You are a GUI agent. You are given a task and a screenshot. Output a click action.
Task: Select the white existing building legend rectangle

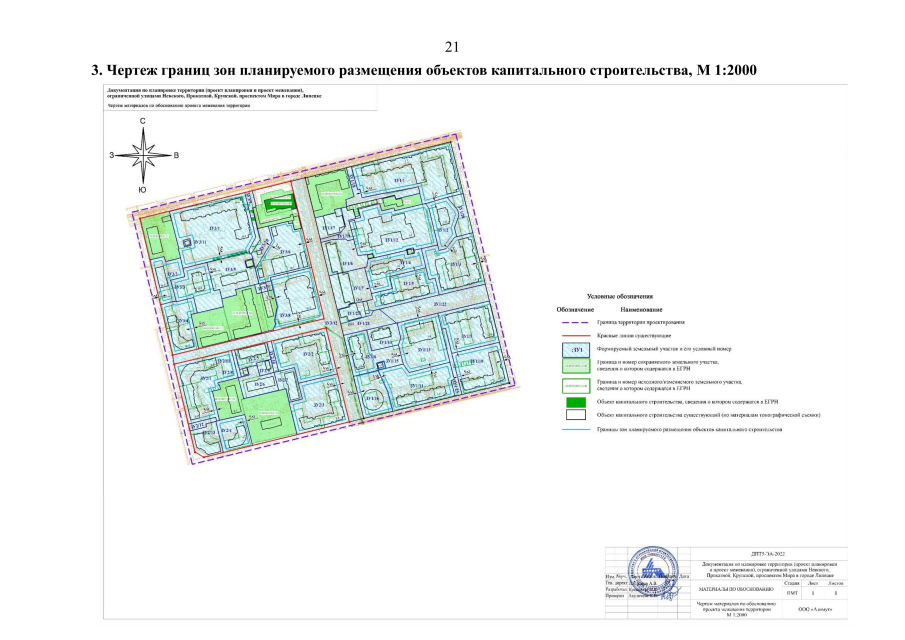(577, 414)
